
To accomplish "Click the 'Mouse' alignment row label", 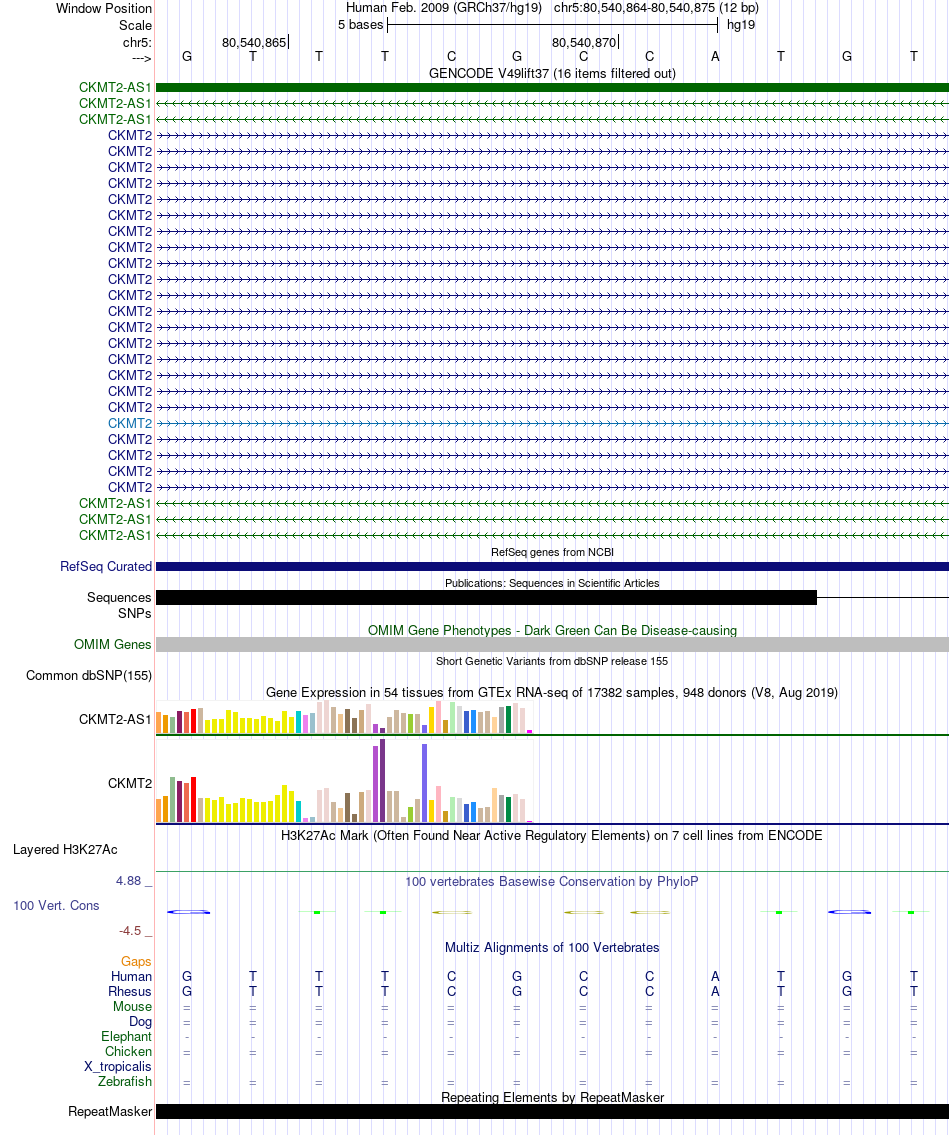I will click(133, 1007).
